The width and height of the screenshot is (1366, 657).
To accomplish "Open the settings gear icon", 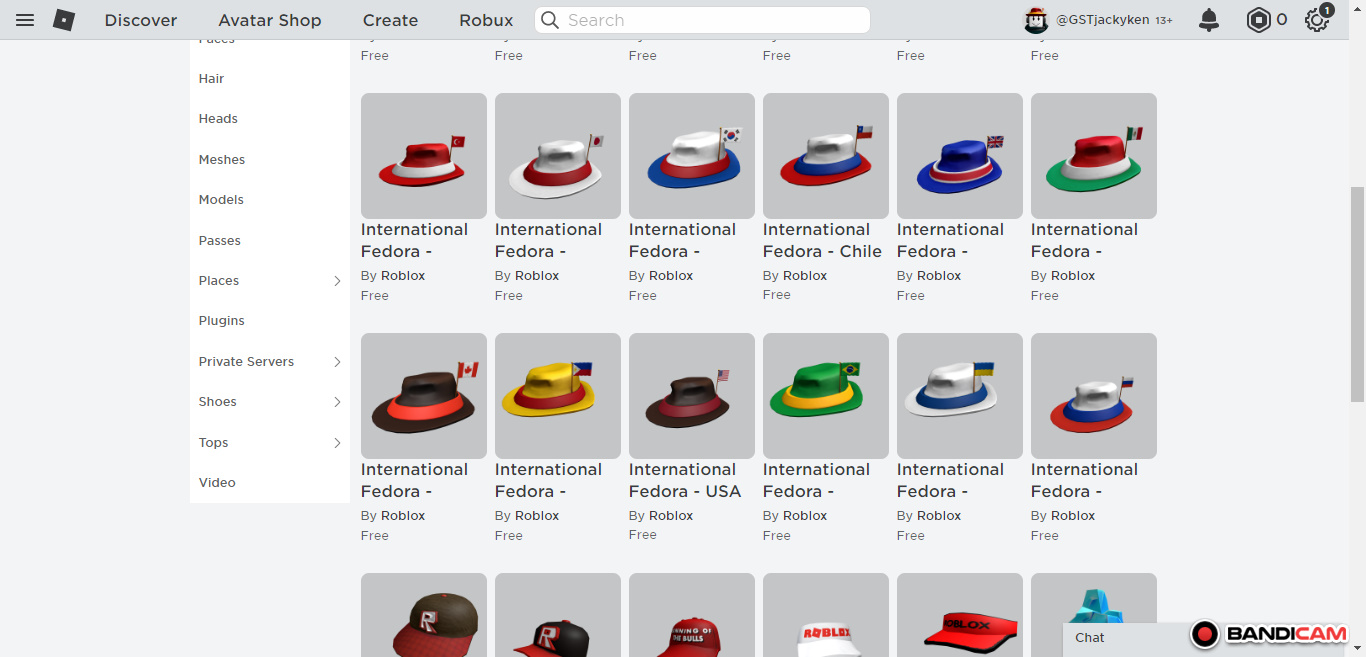I will tap(1316, 20).
